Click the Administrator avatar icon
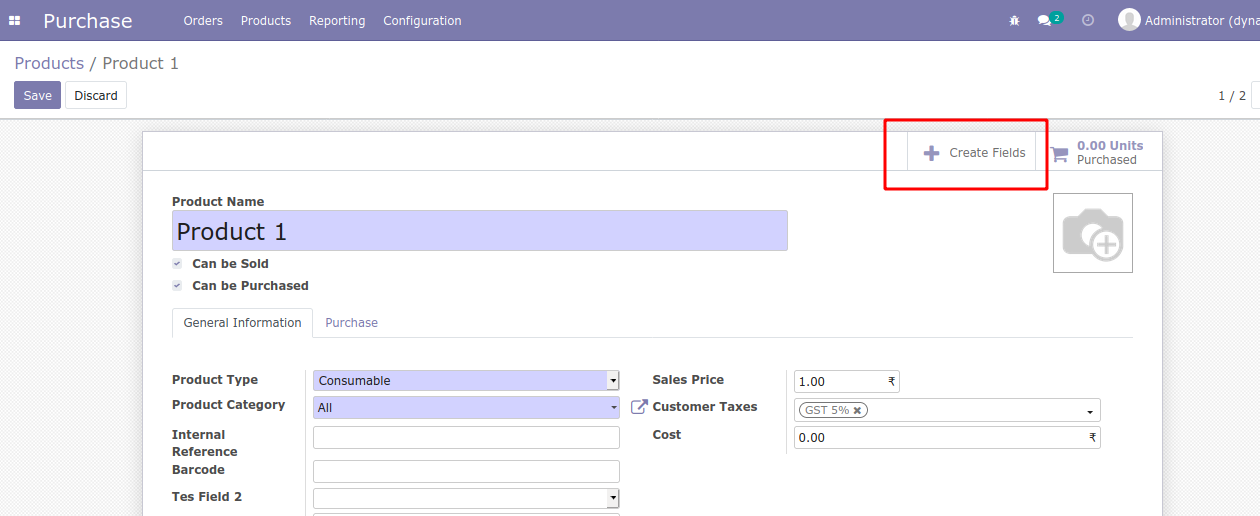 pos(1129,20)
